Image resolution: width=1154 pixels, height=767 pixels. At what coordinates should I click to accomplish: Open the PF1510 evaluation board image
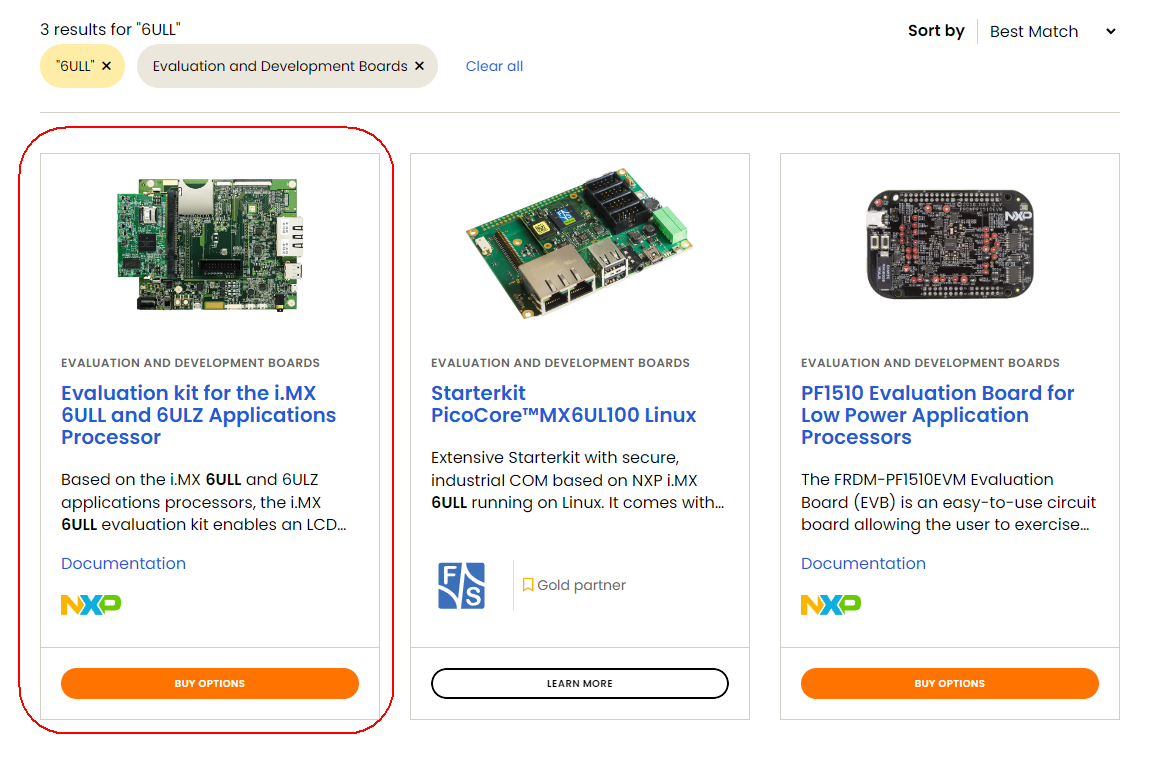tap(950, 244)
